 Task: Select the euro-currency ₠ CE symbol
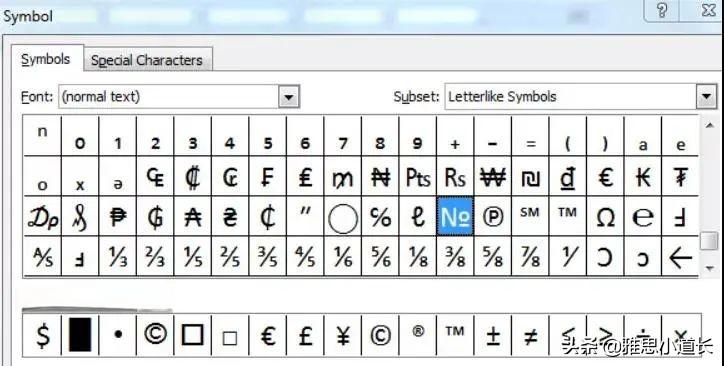coord(155,176)
